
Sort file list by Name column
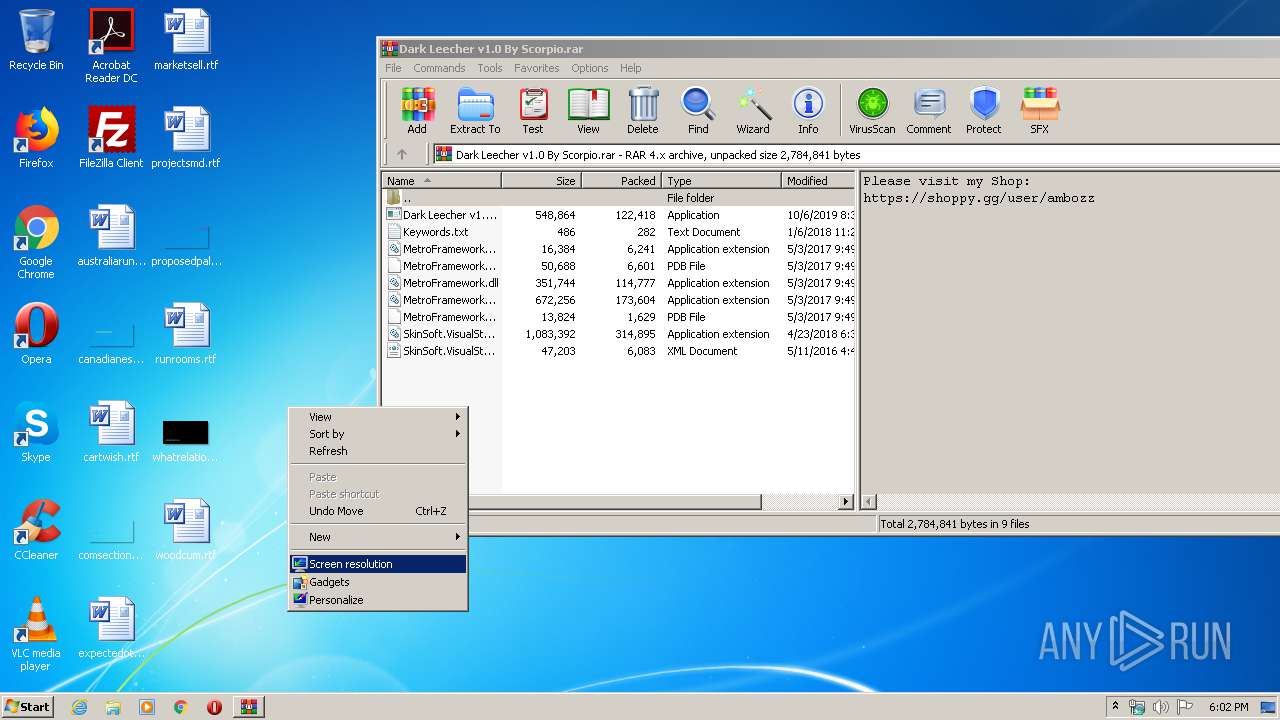tap(442, 181)
